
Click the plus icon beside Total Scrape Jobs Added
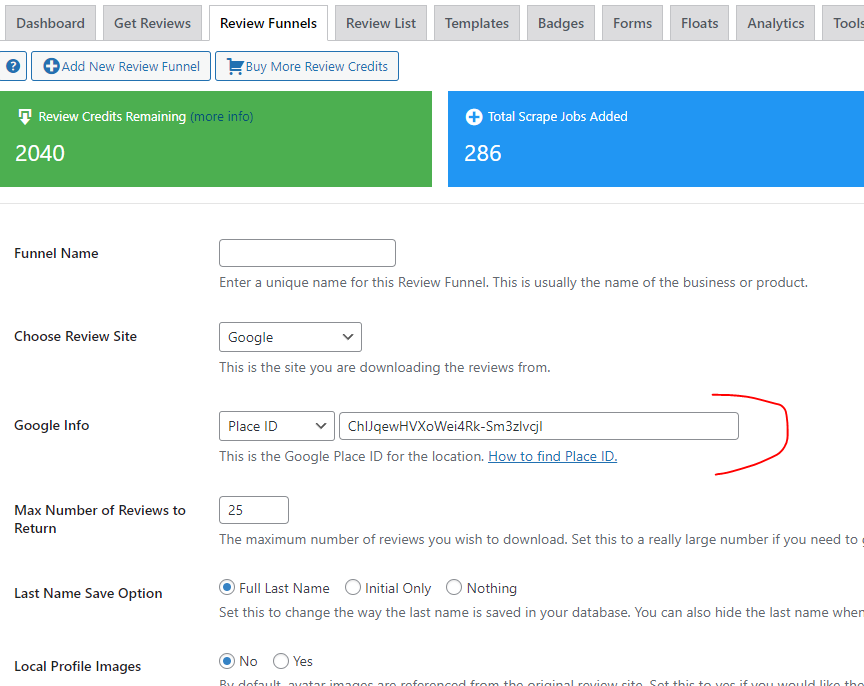pos(474,117)
